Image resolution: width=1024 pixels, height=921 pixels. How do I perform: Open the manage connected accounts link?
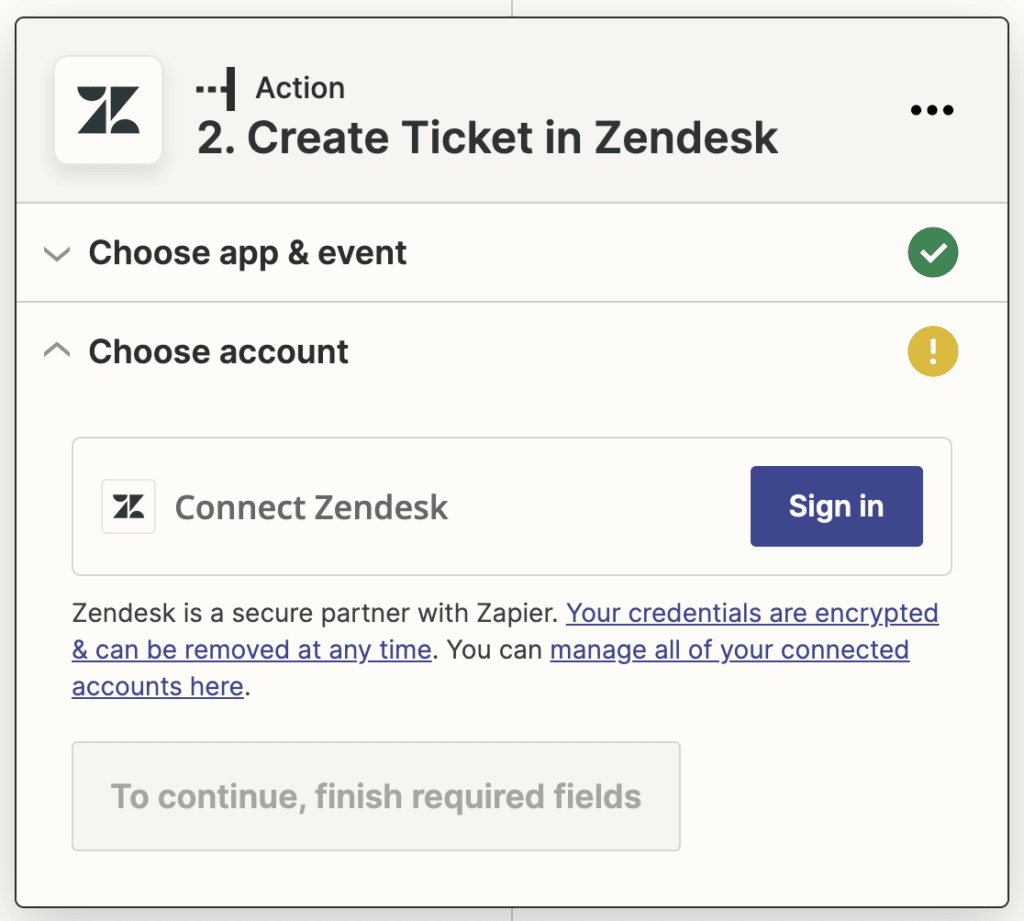coord(729,650)
